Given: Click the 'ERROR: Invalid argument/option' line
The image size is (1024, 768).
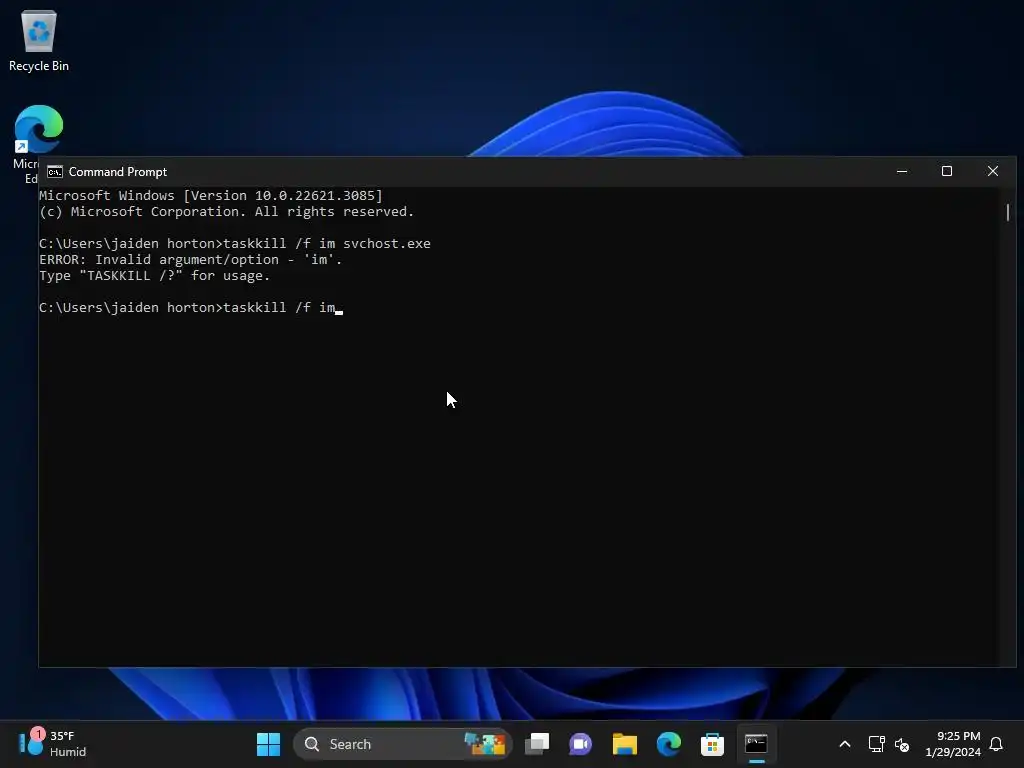Looking at the screenshot, I should click(x=191, y=260).
